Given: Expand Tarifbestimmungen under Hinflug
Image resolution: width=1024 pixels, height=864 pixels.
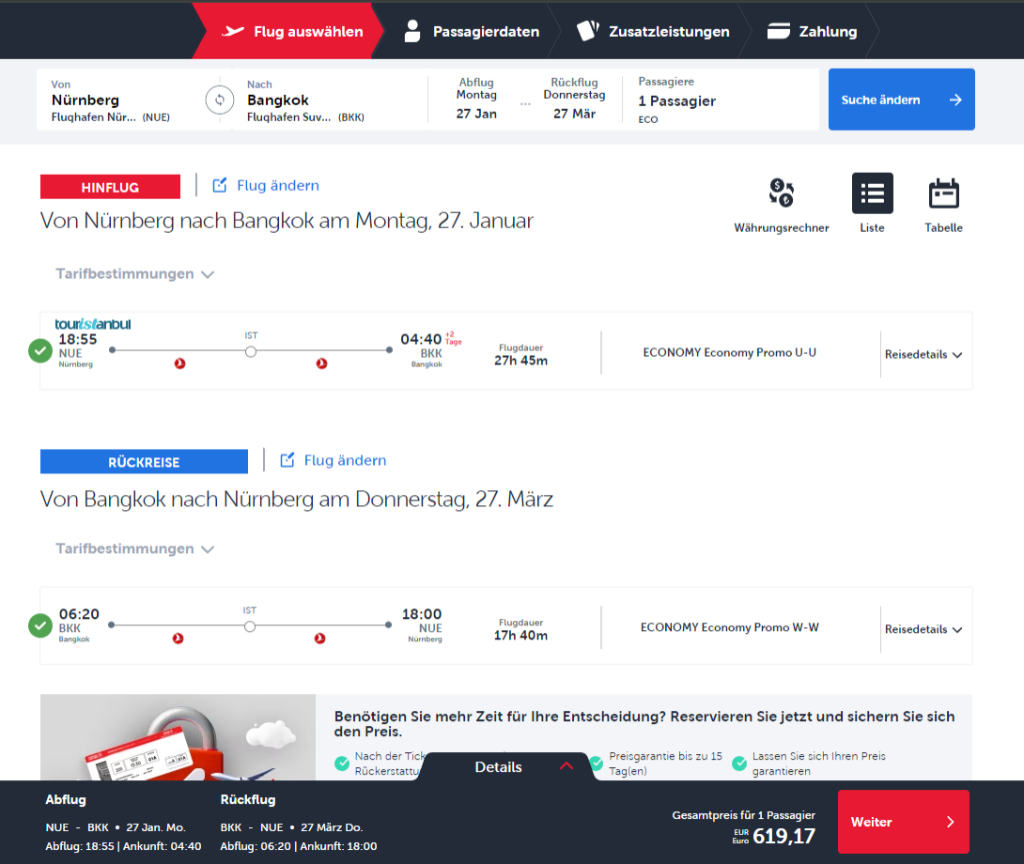Looking at the screenshot, I should pos(135,274).
